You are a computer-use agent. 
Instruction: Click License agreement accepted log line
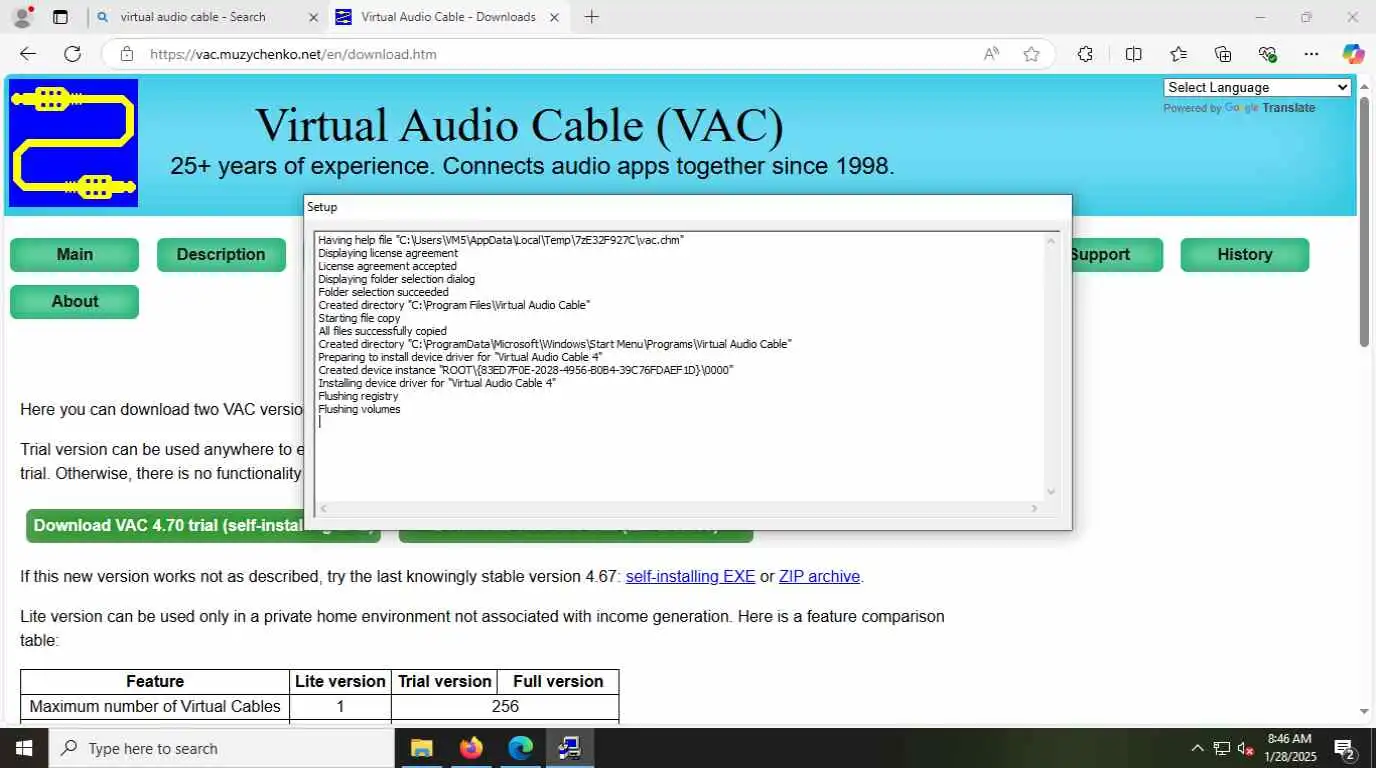coord(387,266)
